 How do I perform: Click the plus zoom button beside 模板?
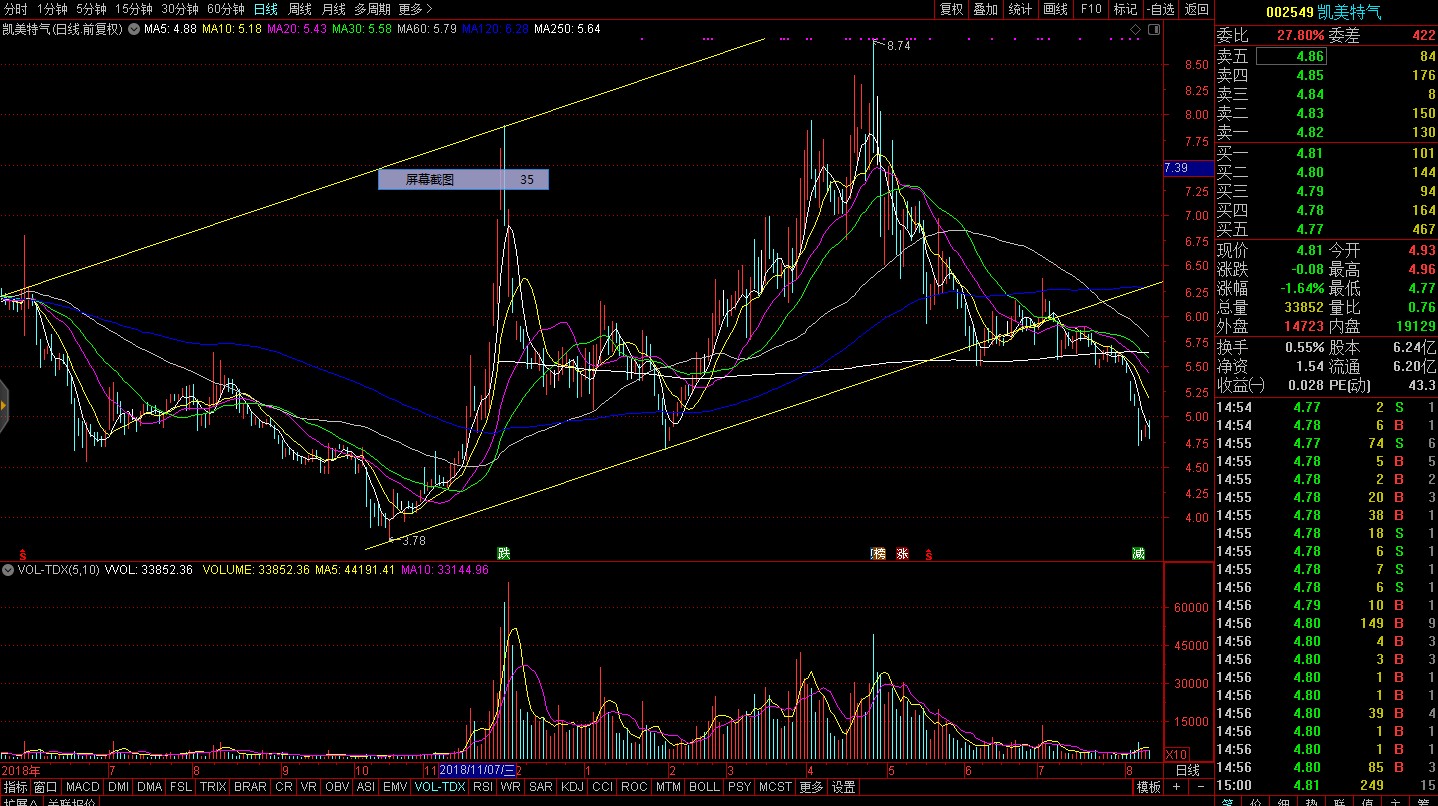click(1176, 787)
